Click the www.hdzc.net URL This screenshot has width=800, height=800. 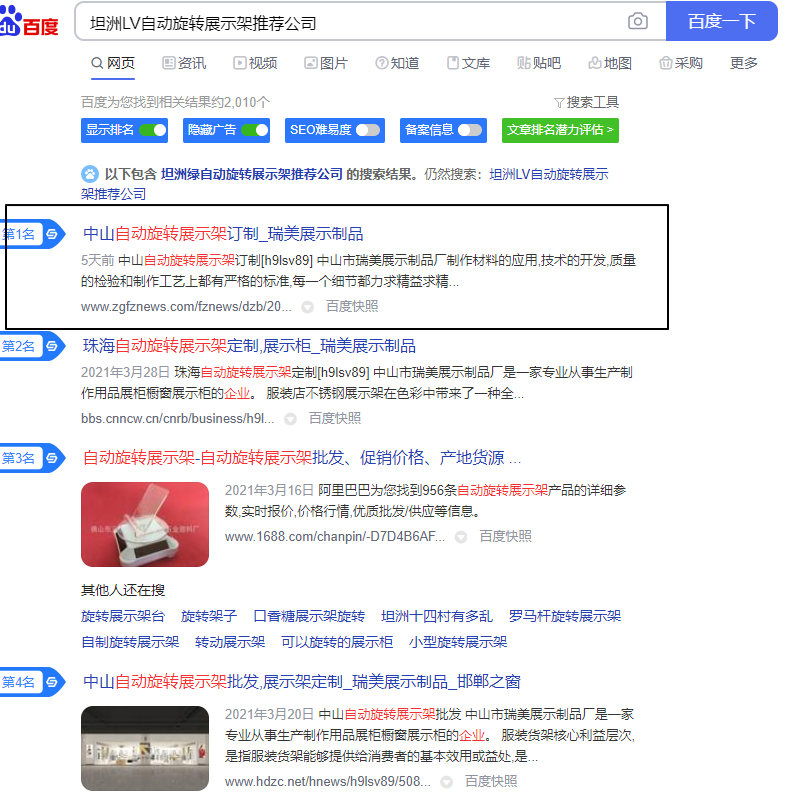tap(328, 781)
